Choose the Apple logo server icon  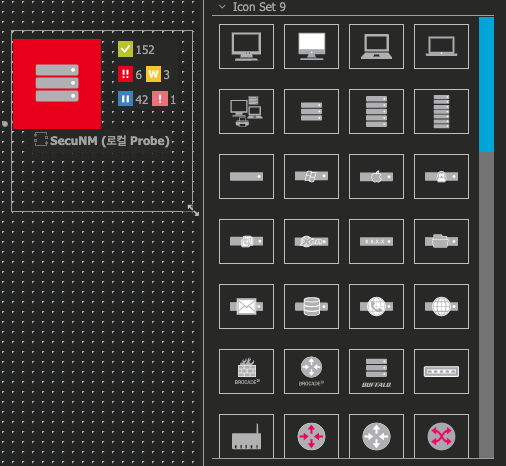point(376,177)
